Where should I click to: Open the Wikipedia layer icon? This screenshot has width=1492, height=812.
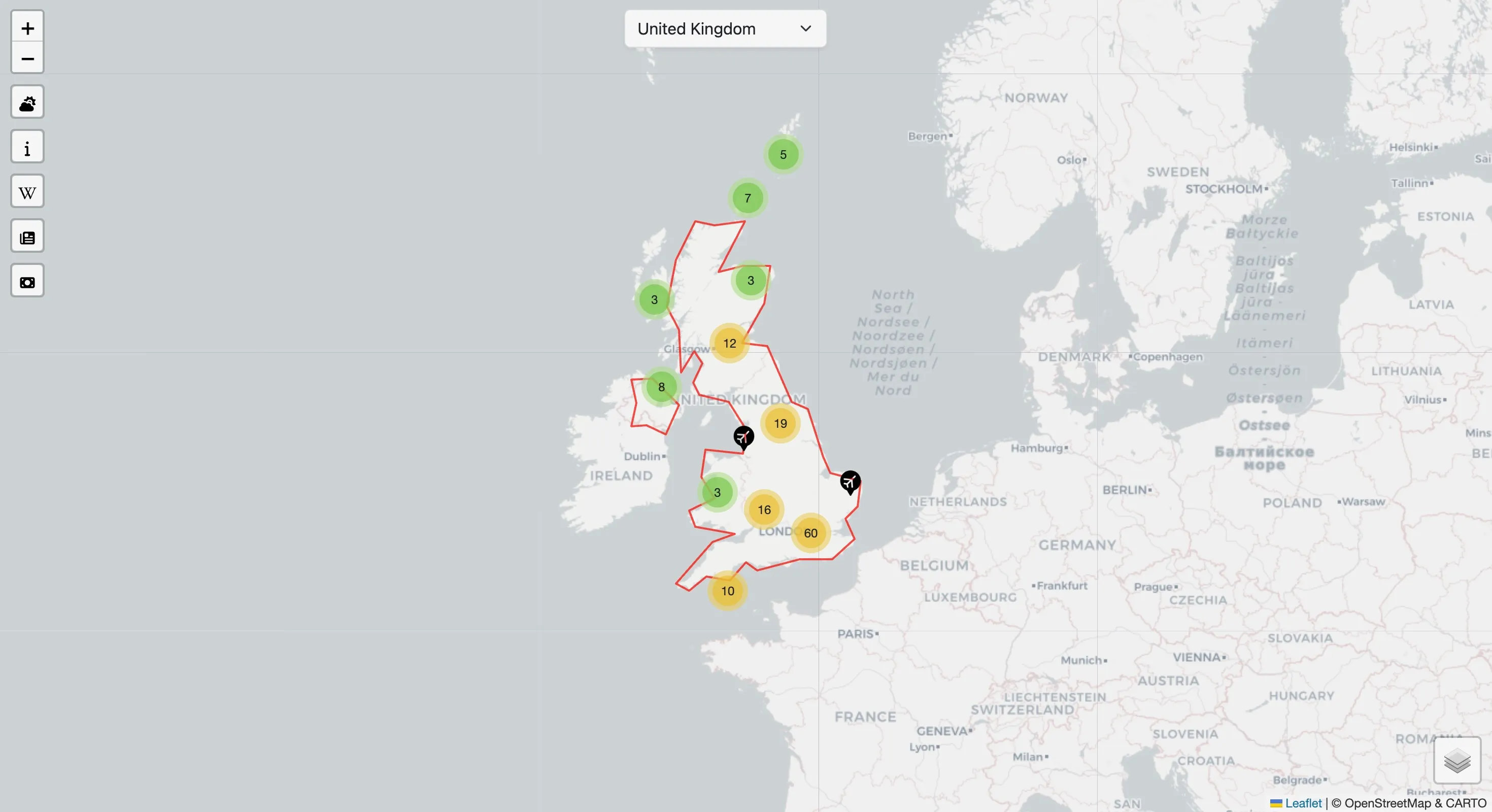pyautogui.click(x=26, y=191)
